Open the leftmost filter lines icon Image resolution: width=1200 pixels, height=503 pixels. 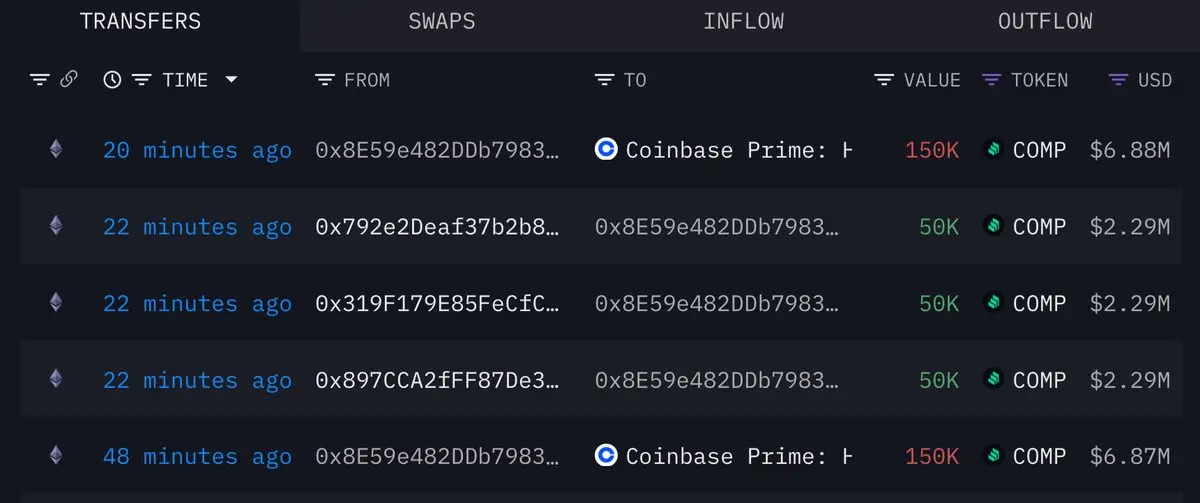[40, 80]
